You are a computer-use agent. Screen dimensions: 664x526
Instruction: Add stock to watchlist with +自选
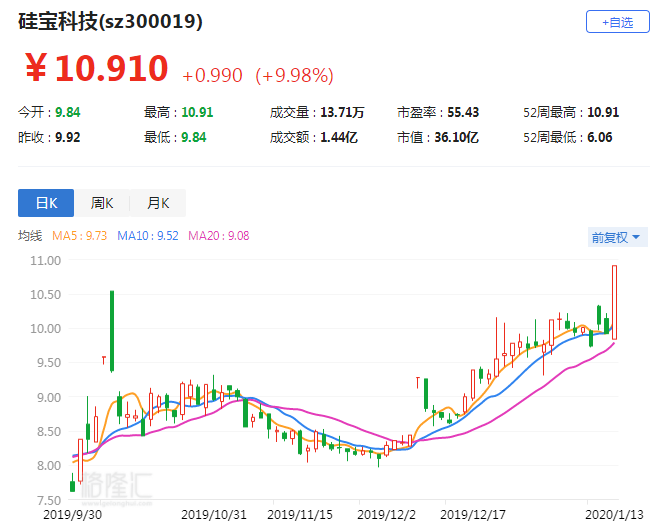pos(617,22)
